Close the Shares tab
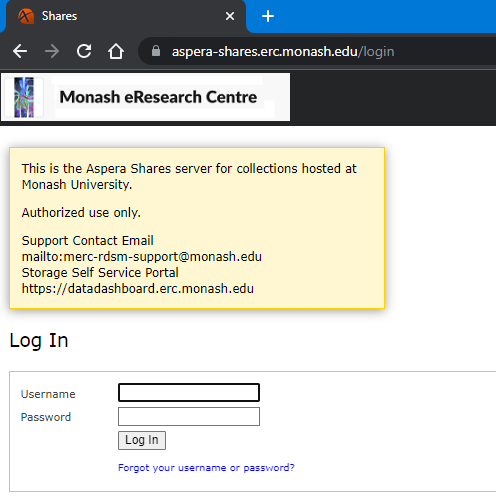This screenshot has width=496, height=500. click(230, 16)
